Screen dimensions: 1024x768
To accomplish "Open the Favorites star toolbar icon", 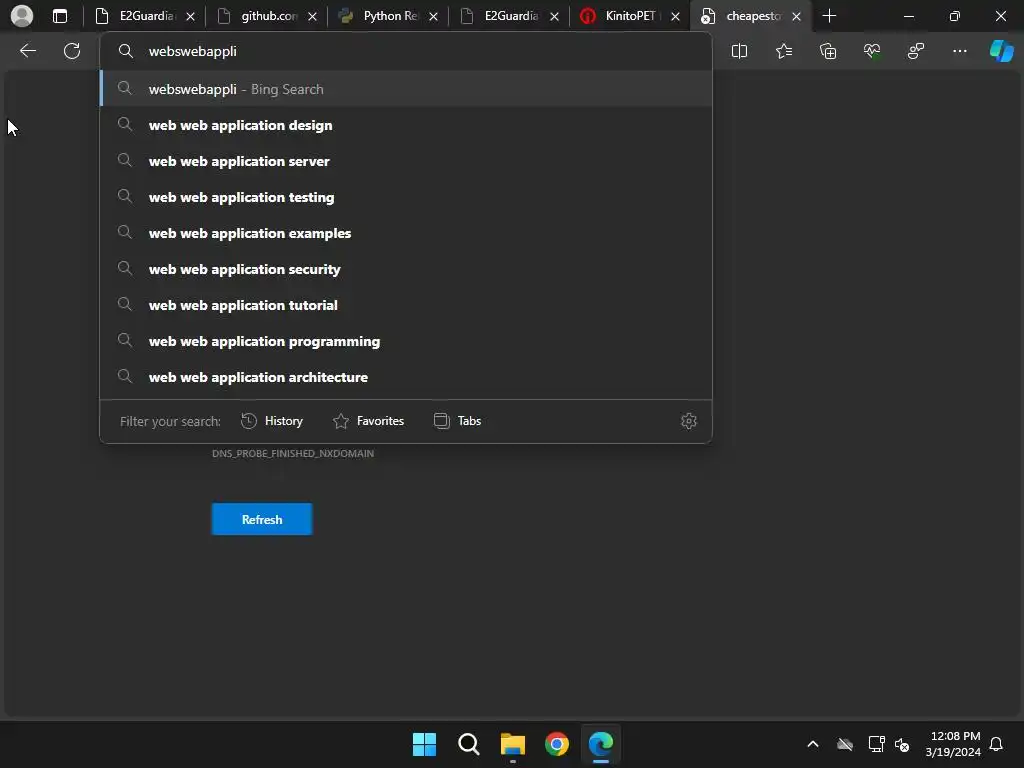I will tap(784, 51).
